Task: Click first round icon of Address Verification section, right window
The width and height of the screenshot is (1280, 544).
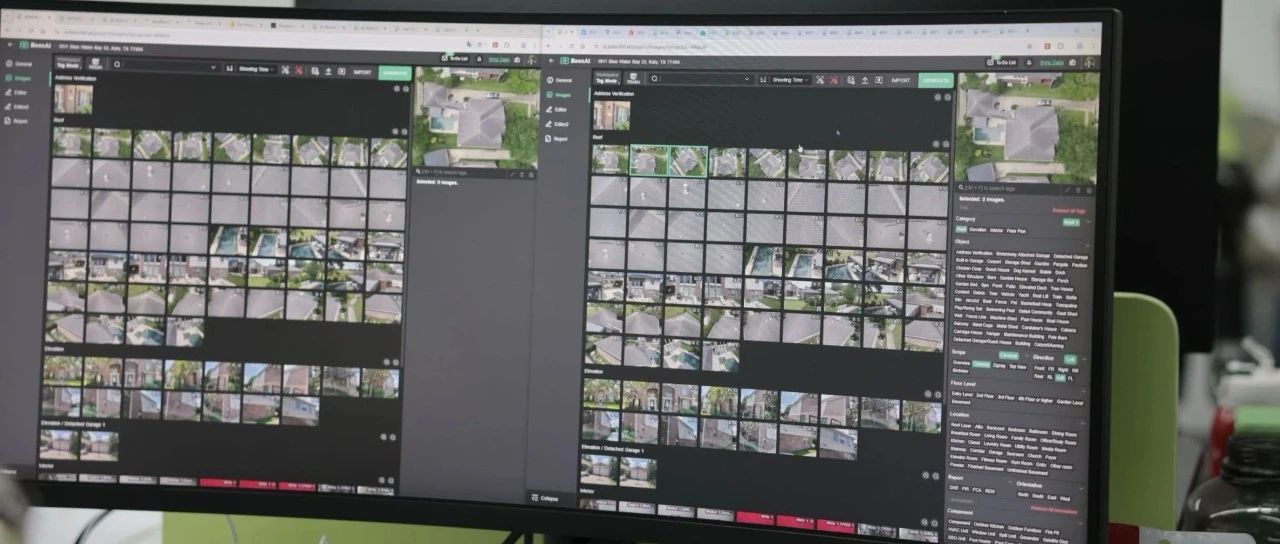Action: click(x=937, y=97)
